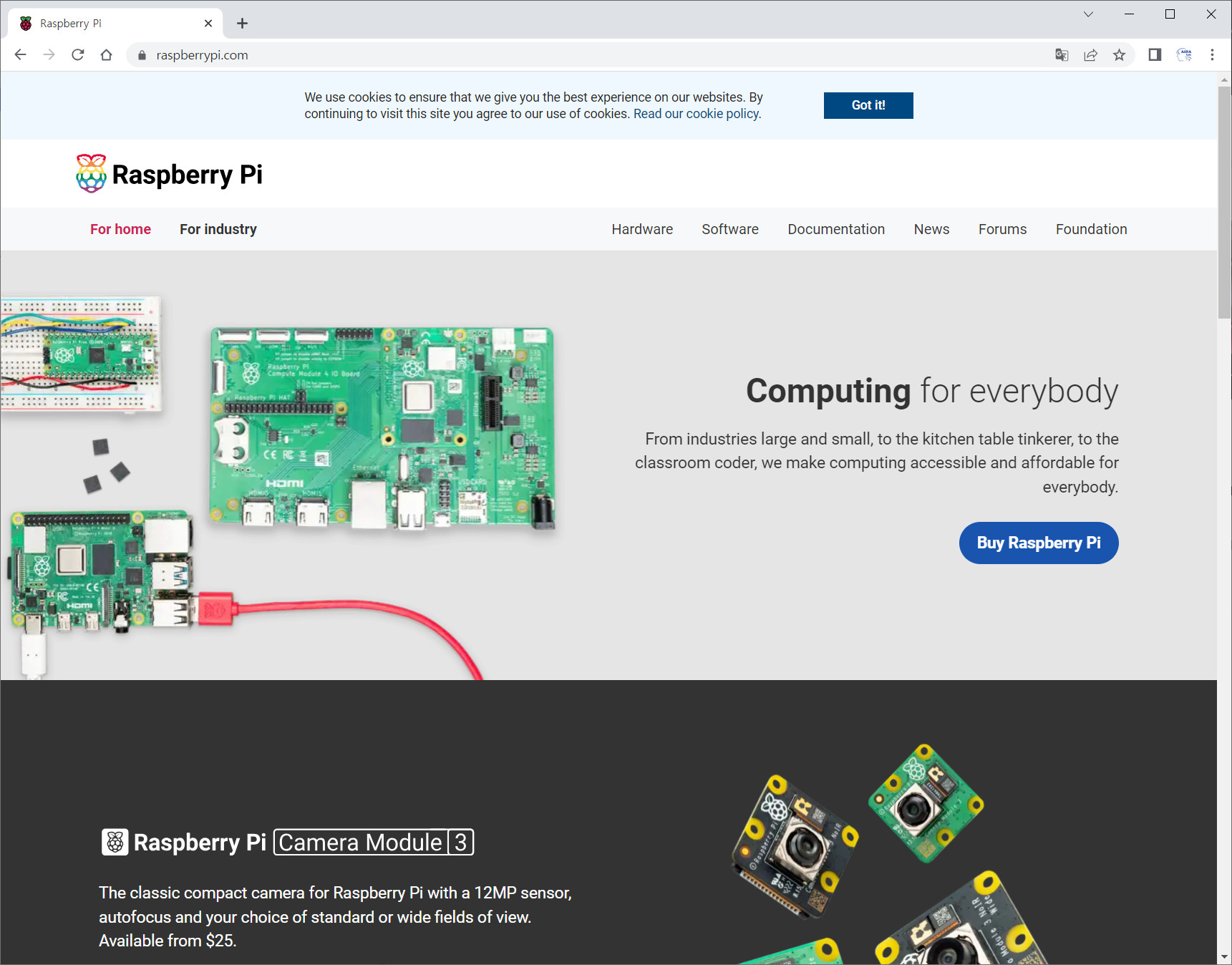The image size is (1232, 965).
Task: Open the Documentation menu item
Action: tap(835, 229)
